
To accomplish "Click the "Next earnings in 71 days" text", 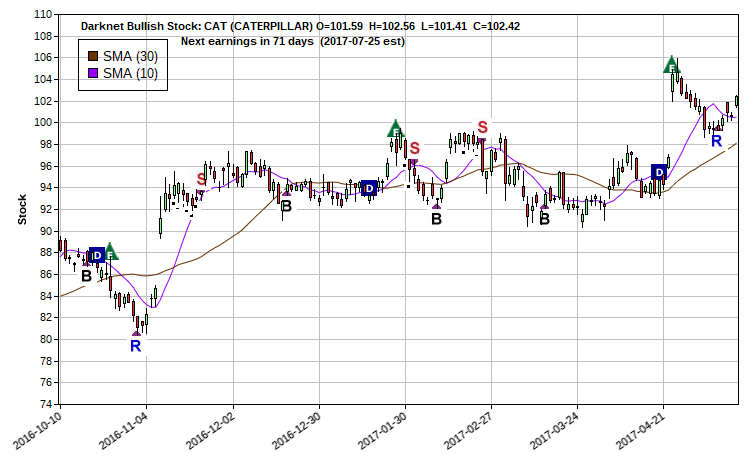I will [247, 41].
